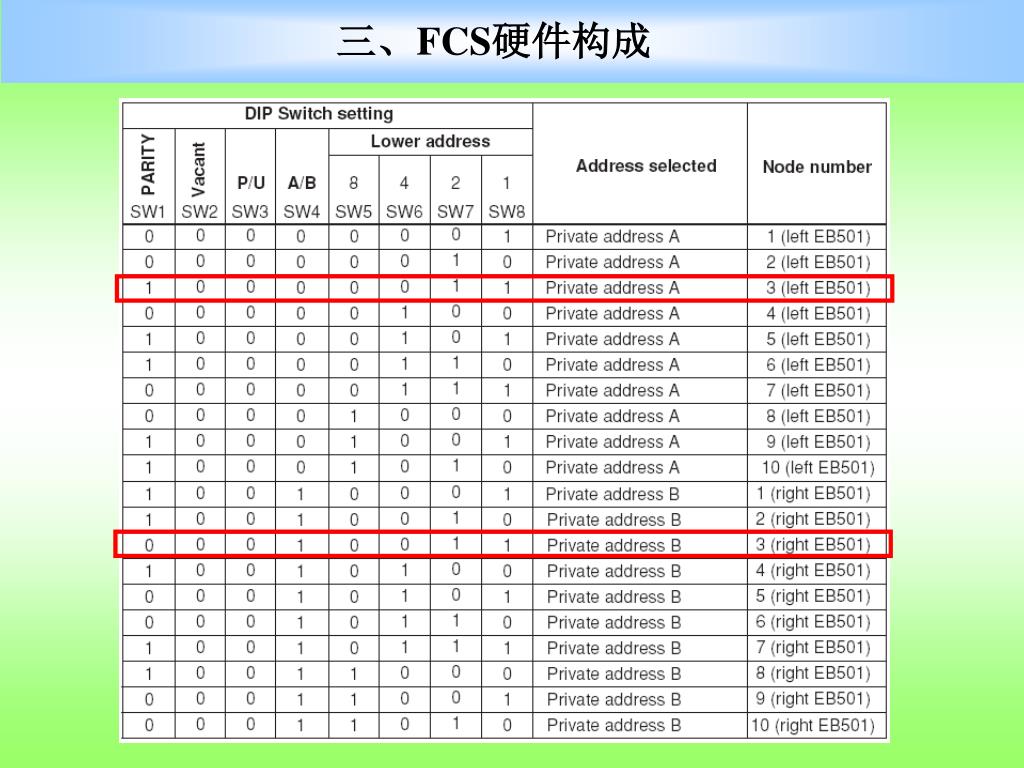1024x768 pixels.
Task: Click 'Private address A' in node 10 left row
Action: click(613, 468)
